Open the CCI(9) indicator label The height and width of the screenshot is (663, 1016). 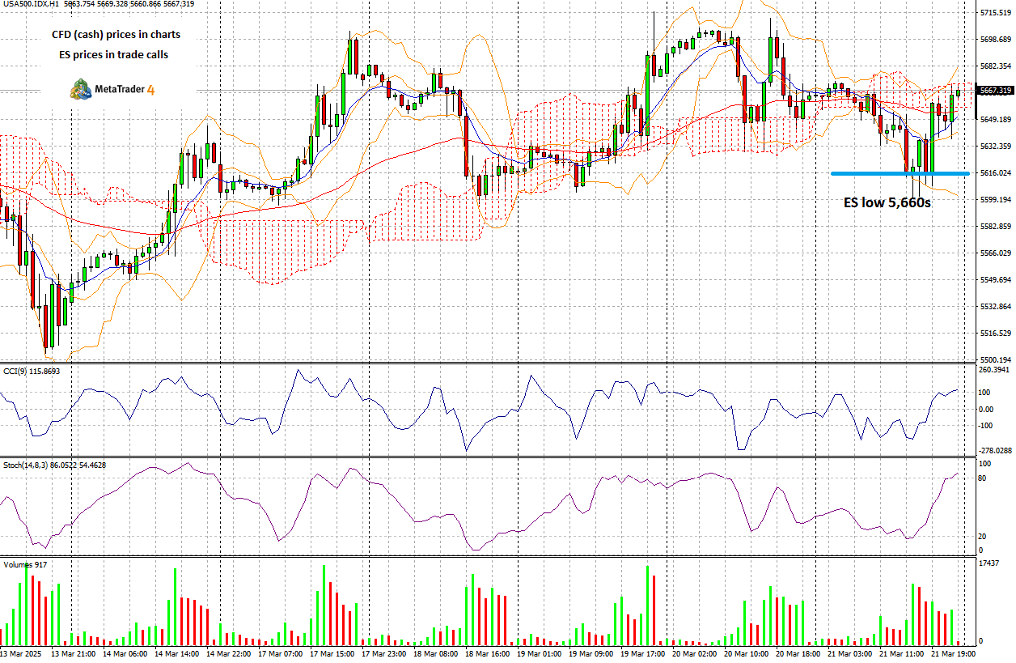point(32,371)
